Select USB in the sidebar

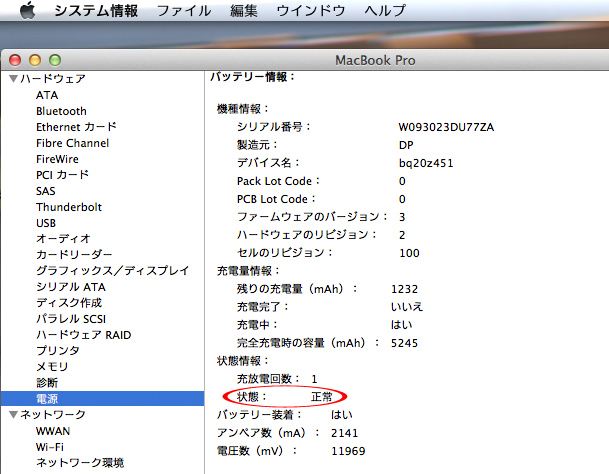[x=46, y=223]
